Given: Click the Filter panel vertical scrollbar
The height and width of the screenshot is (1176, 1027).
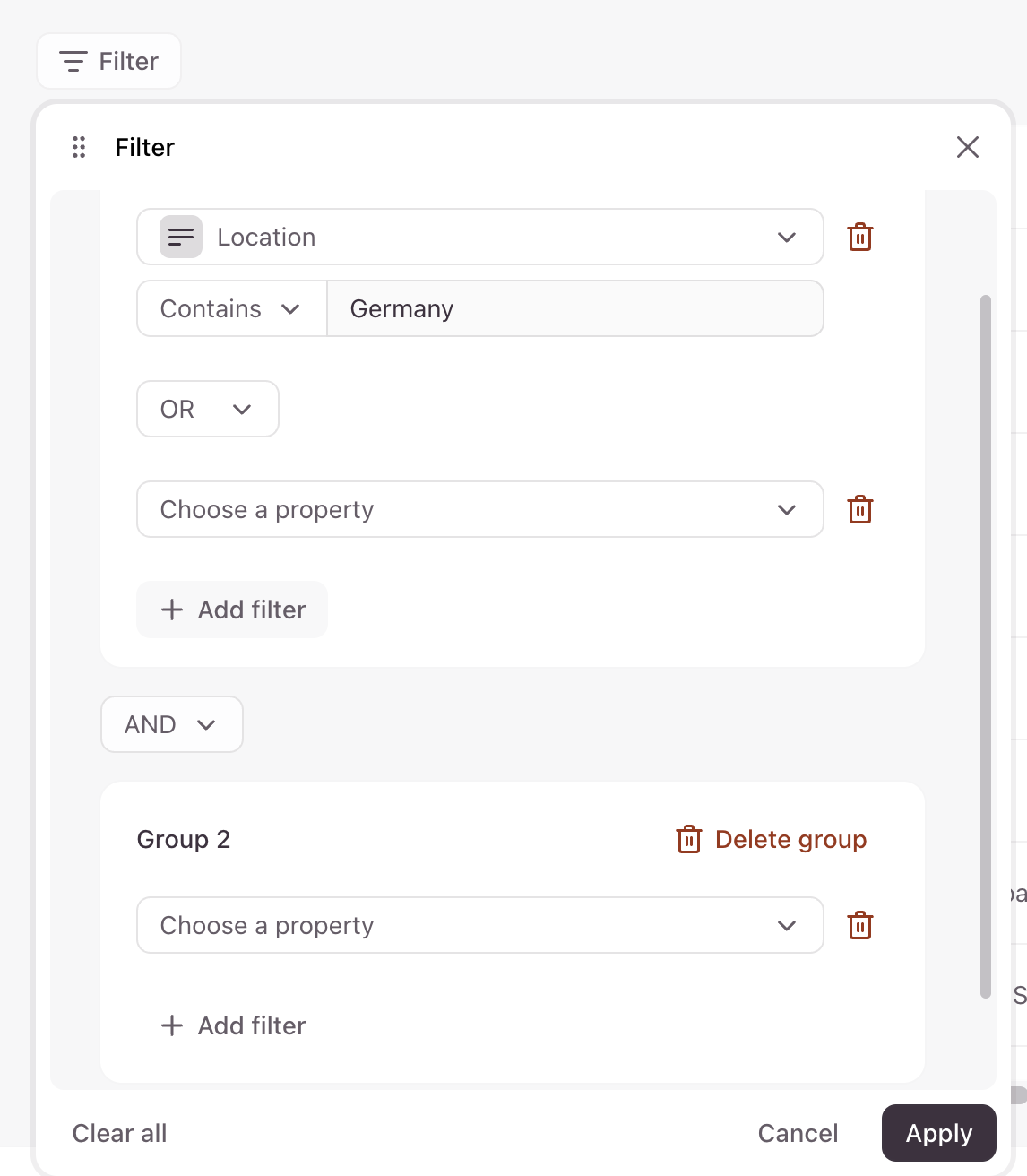Looking at the screenshot, I should click(x=986, y=645).
